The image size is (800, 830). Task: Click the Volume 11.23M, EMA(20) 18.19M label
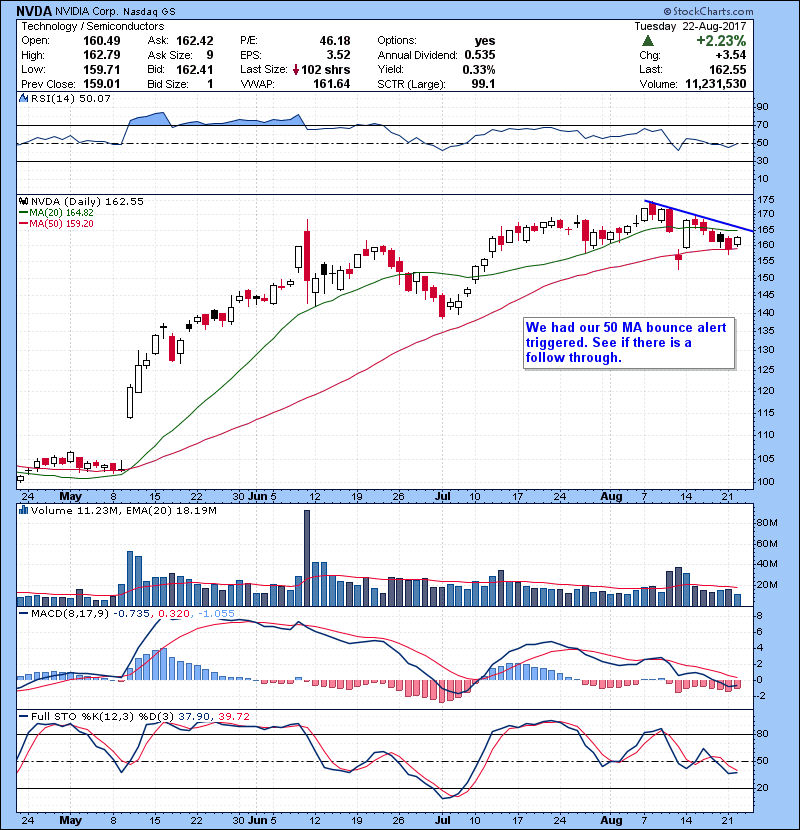click(x=123, y=511)
